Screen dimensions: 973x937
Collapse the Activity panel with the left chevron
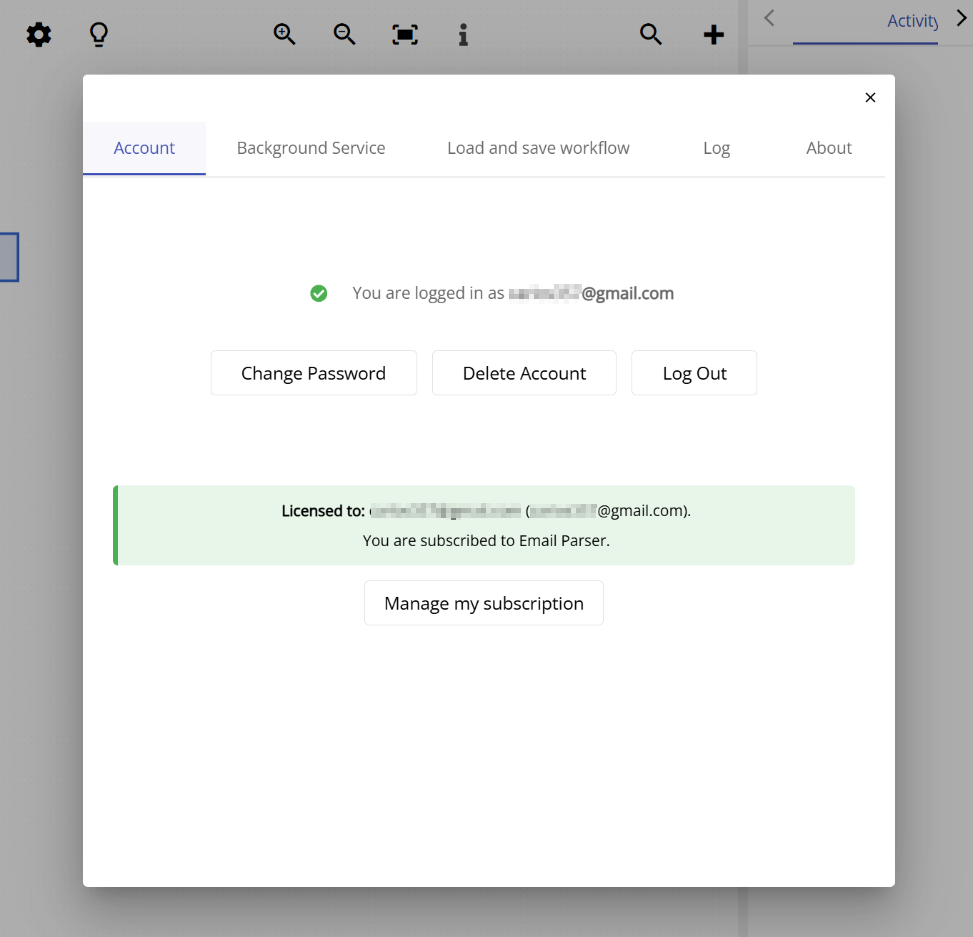(769, 18)
